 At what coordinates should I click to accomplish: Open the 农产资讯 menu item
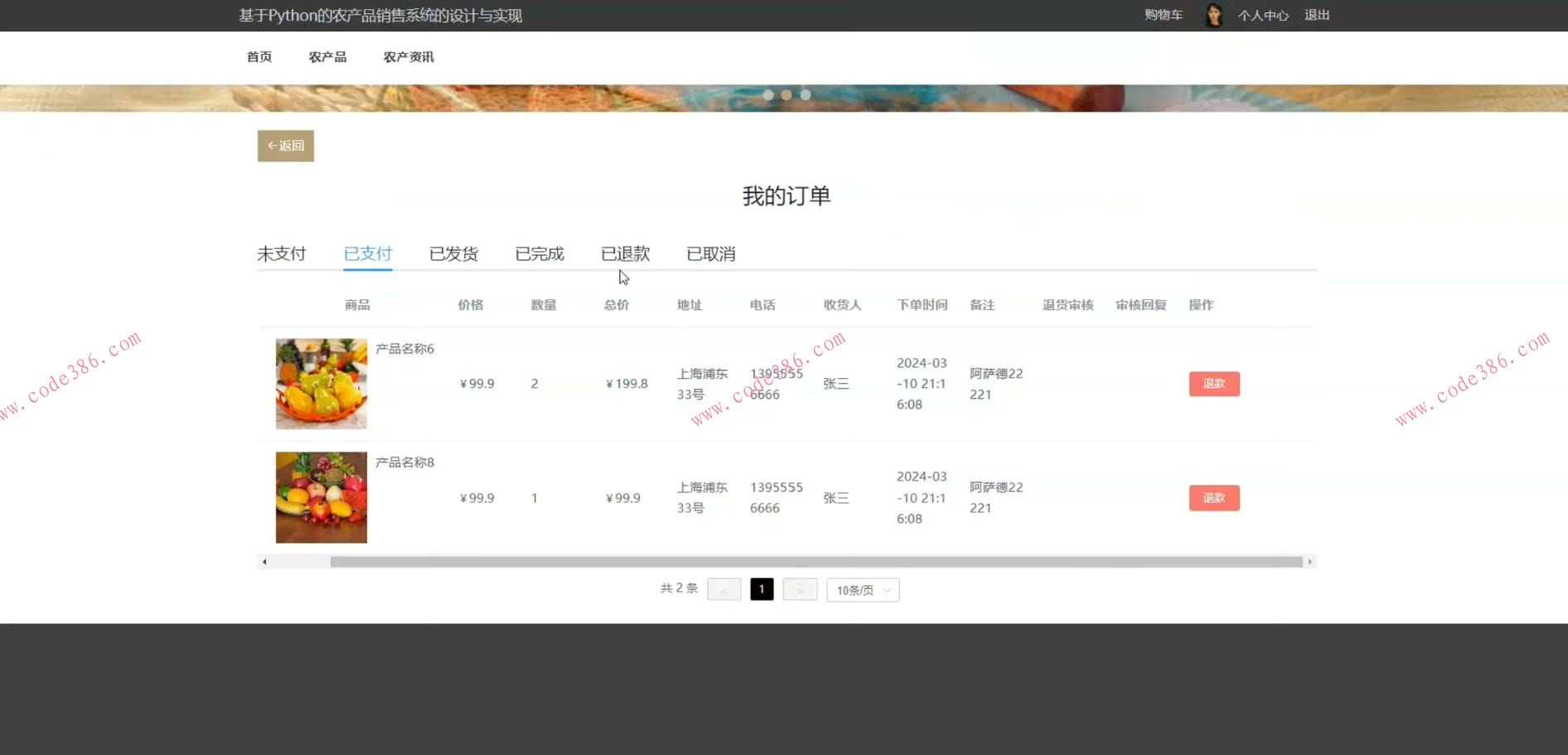(x=409, y=56)
